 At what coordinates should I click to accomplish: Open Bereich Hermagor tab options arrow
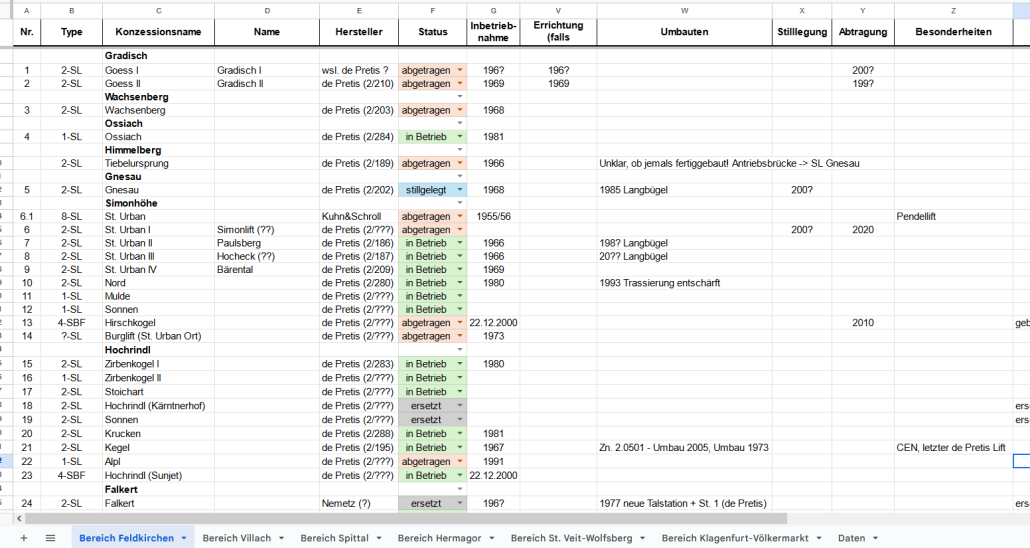point(491,538)
